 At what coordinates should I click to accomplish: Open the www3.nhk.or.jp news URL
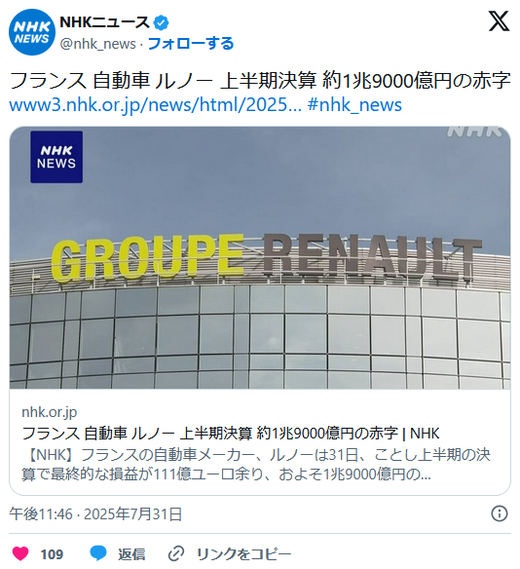(155, 105)
